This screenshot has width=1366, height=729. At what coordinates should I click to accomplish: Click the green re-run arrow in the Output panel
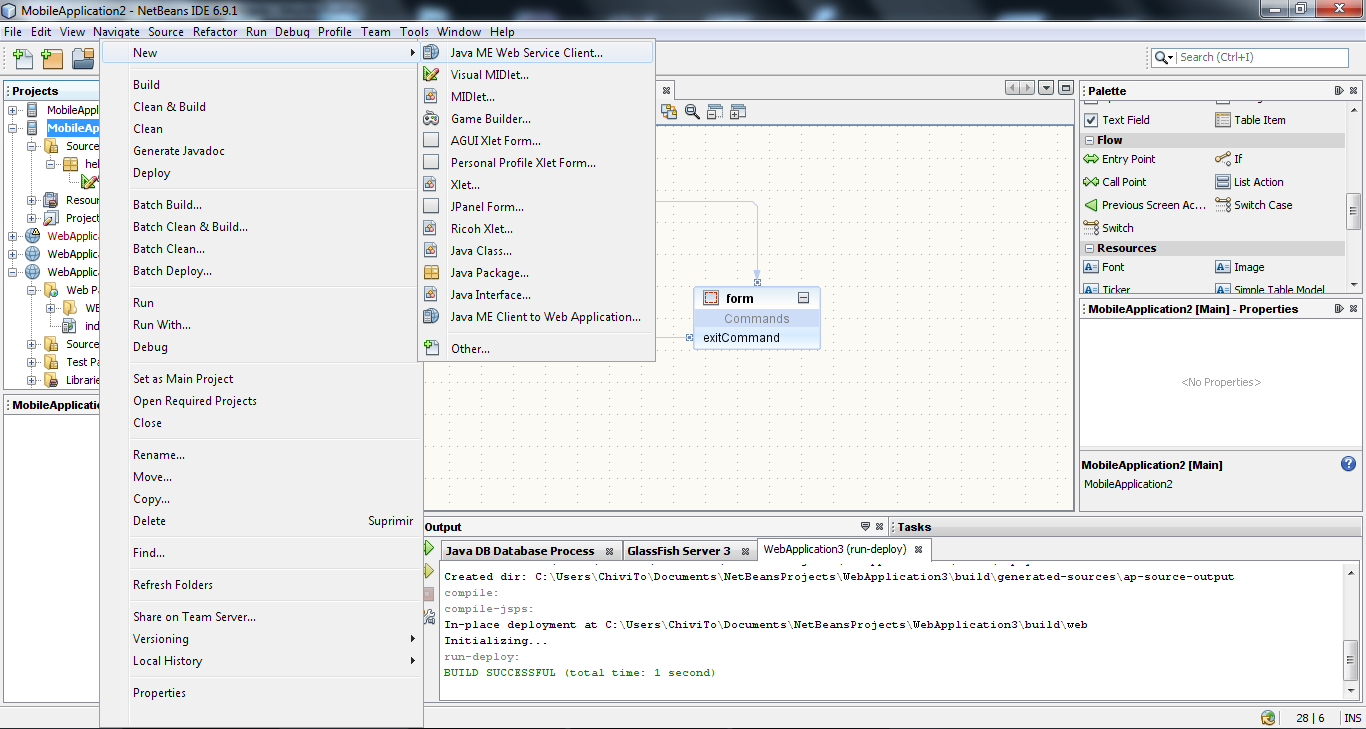429,548
